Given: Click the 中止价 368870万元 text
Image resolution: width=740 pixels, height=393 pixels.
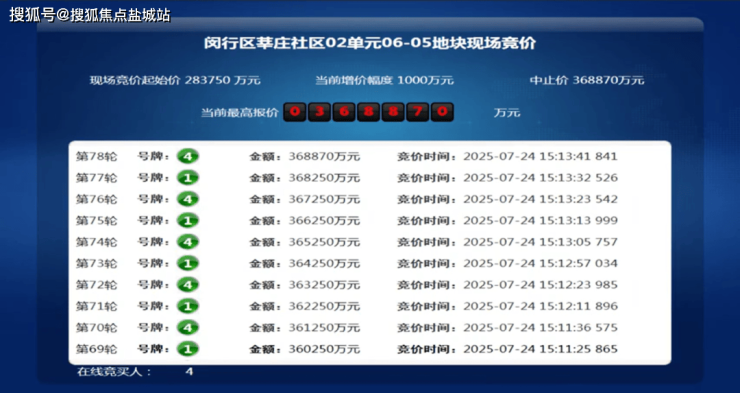Looking at the screenshot, I should click(x=587, y=80).
